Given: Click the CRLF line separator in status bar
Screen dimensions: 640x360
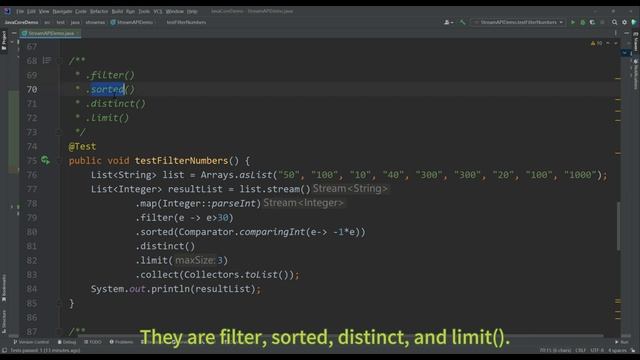Looking at the screenshot, I should point(580,350).
